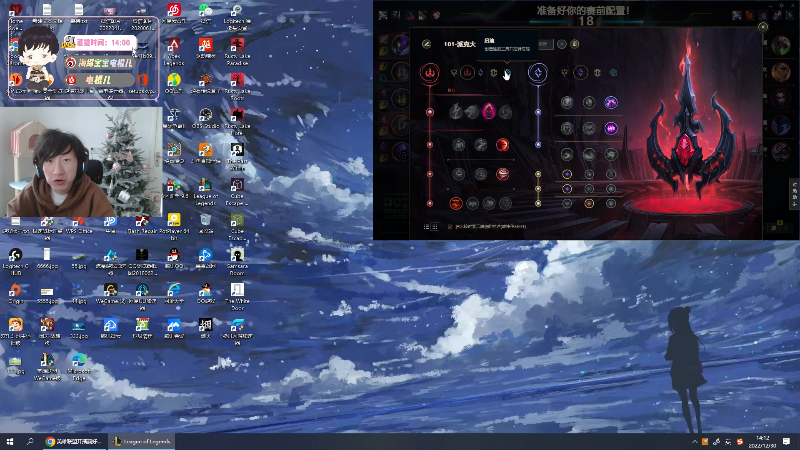
Task: Open WPS Office desktop shortcut
Action: pos(79,224)
